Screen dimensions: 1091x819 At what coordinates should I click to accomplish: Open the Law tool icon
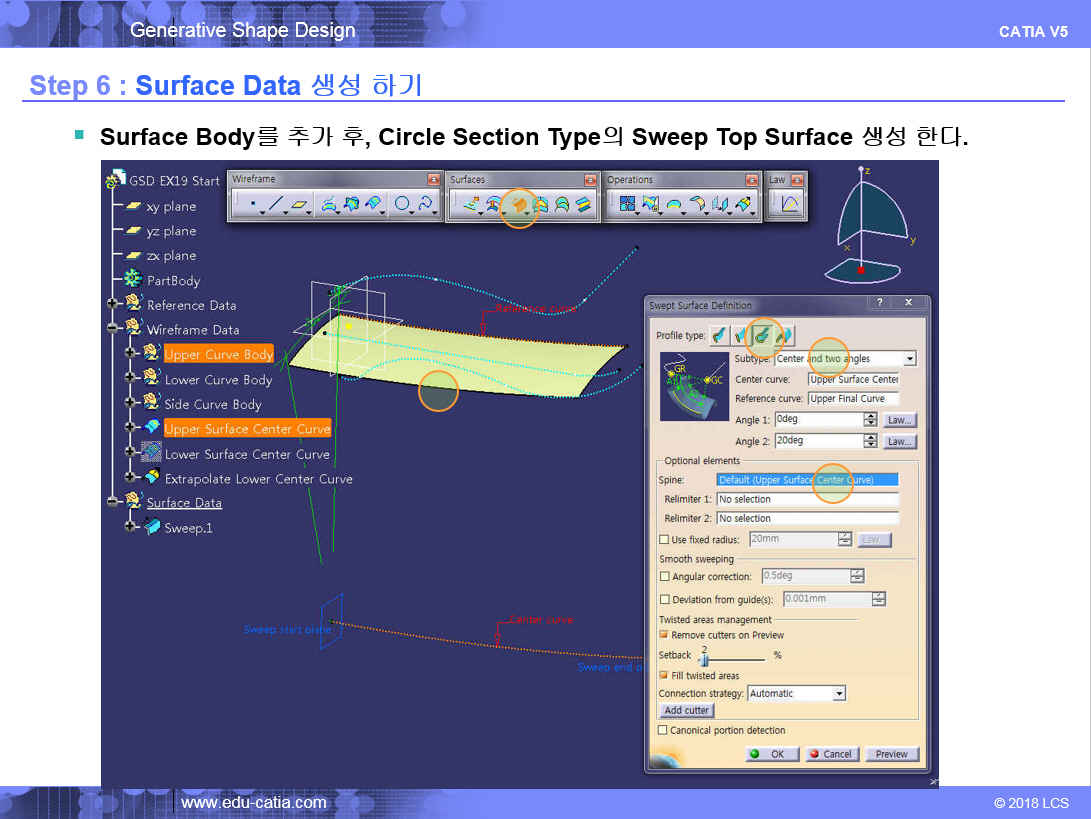click(x=789, y=205)
